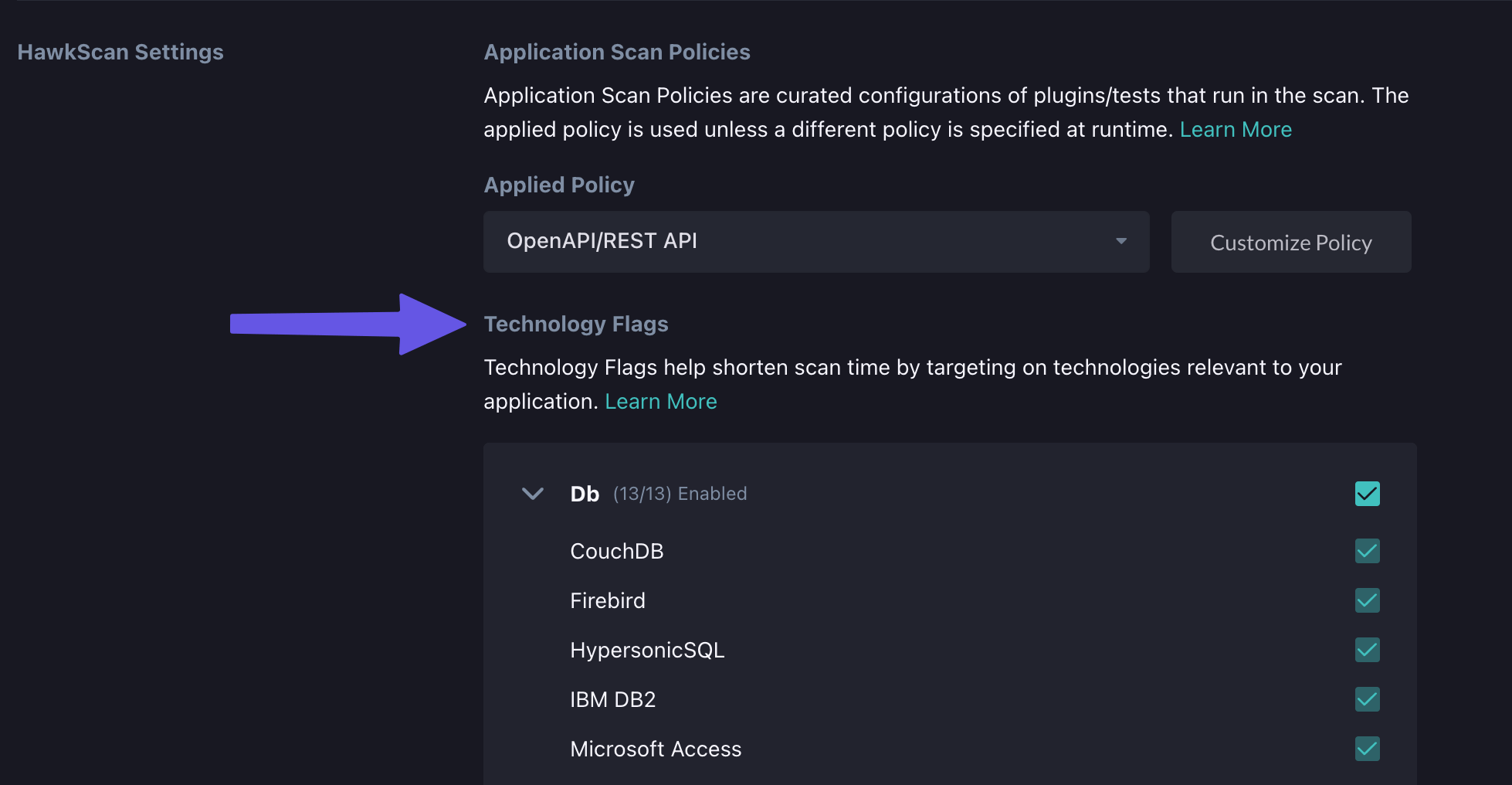Open the Applied Policy dropdown arrow

pyautogui.click(x=1120, y=242)
